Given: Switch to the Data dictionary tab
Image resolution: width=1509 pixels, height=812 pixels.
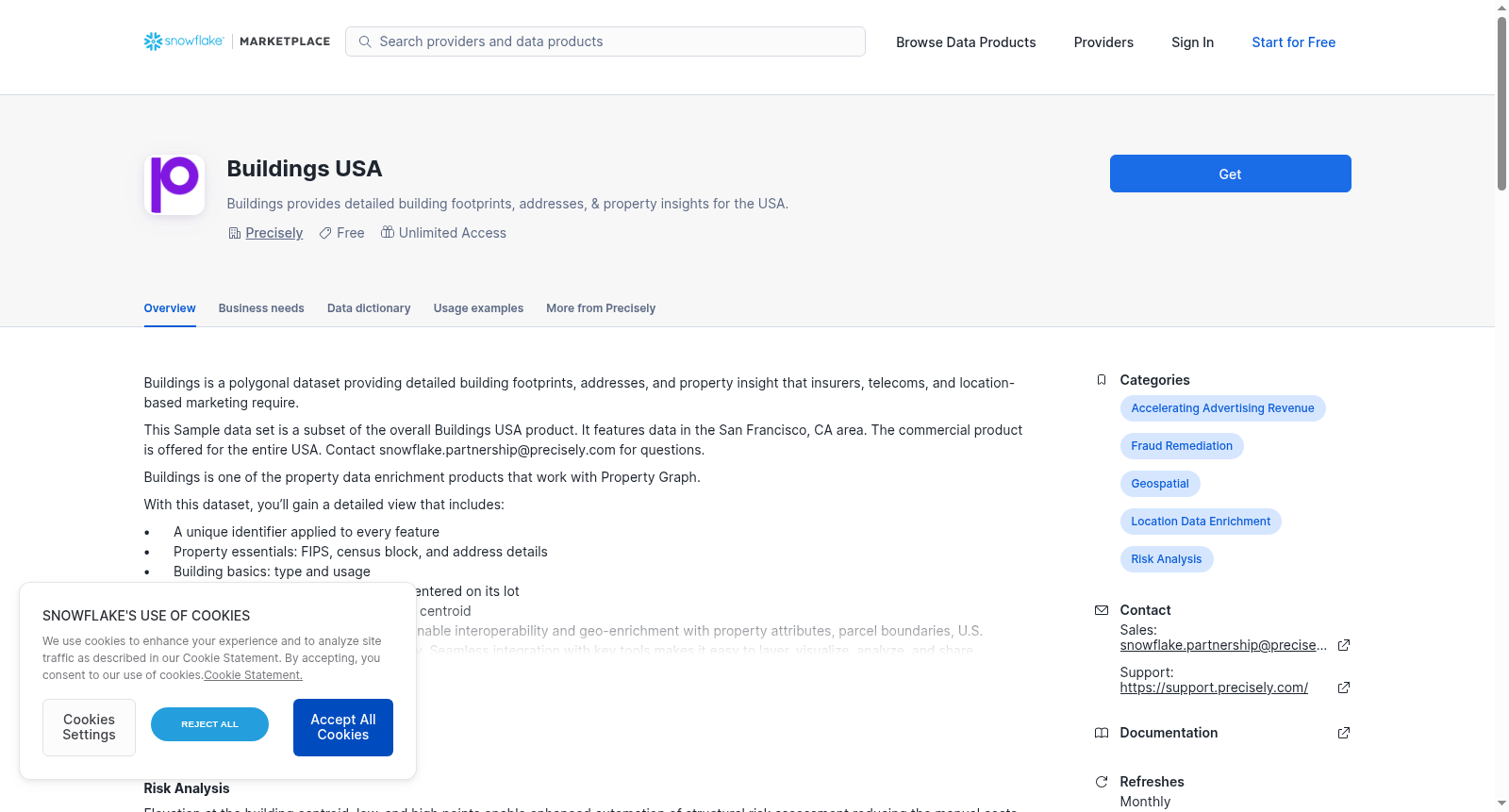Looking at the screenshot, I should (369, 308).
